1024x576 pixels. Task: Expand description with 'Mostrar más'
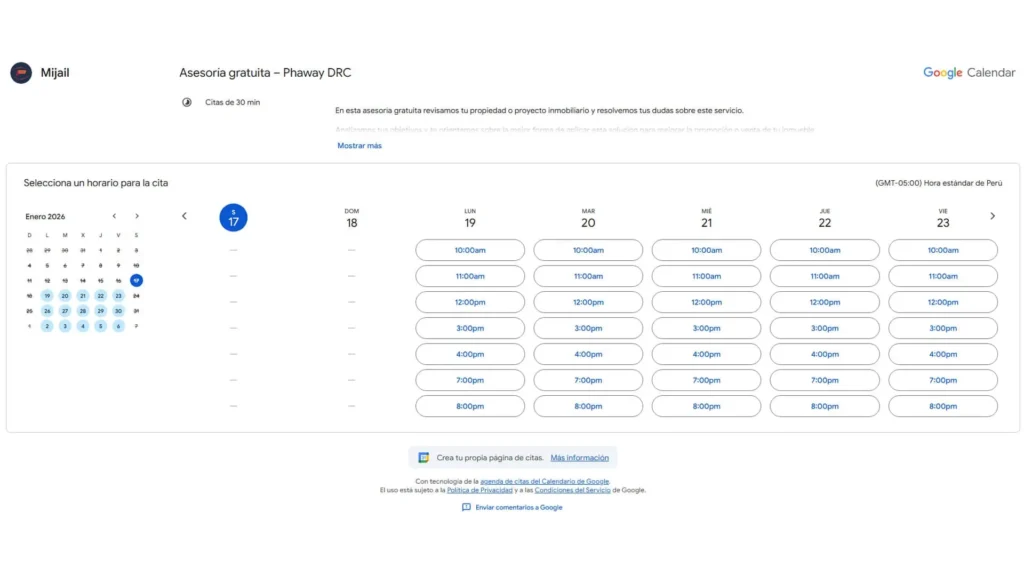click(359, 146)
